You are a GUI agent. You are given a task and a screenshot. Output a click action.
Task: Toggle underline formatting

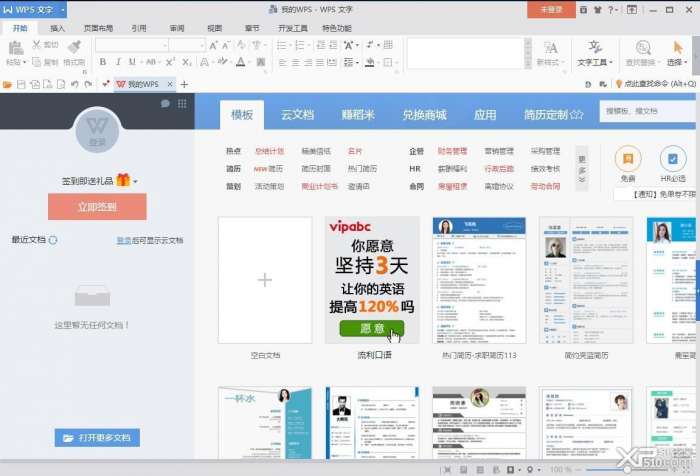[132, 62]
